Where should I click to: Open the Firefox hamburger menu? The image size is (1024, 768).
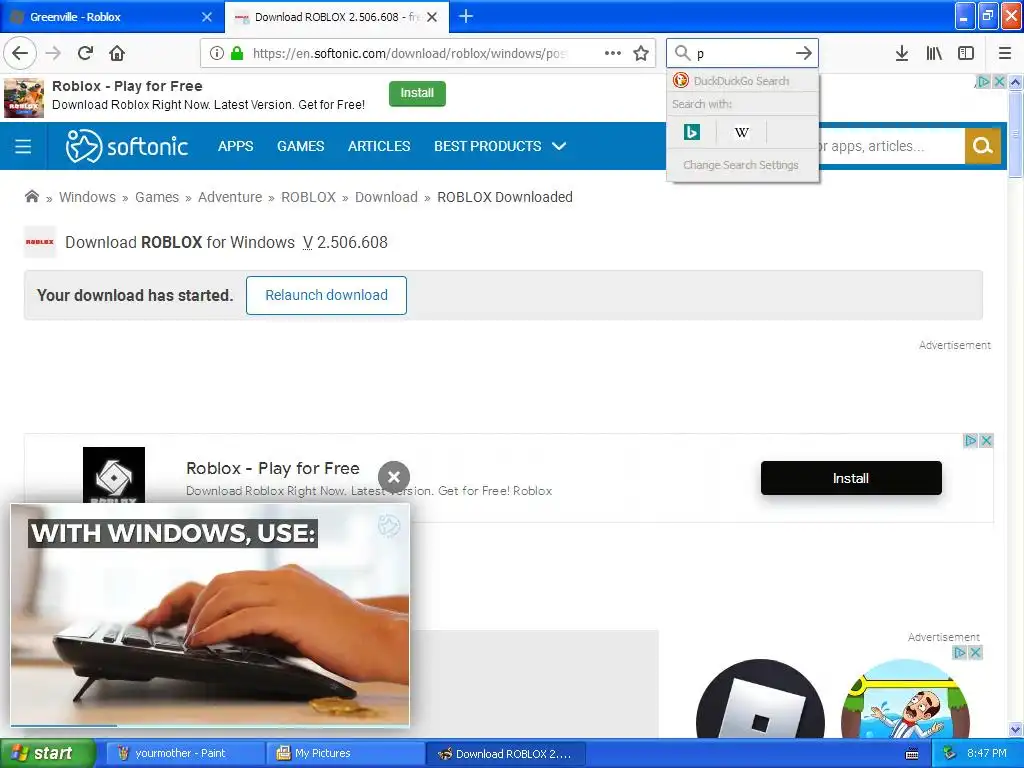click(x=1004, y=53)
